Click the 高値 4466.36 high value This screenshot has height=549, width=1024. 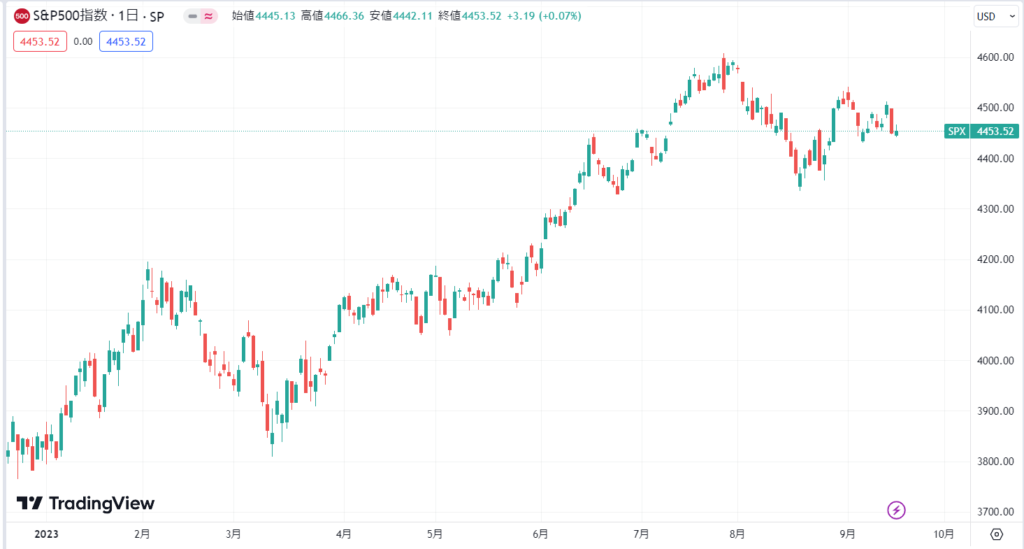[332, 16]
